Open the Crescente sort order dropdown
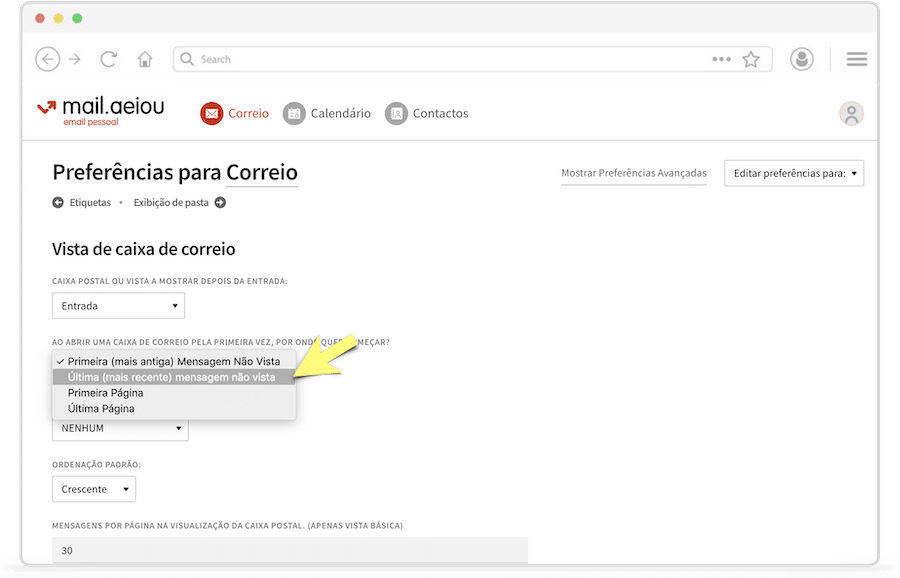Image resolution: width=900 pixels, height=578 pixels. (x=94, y=489)
